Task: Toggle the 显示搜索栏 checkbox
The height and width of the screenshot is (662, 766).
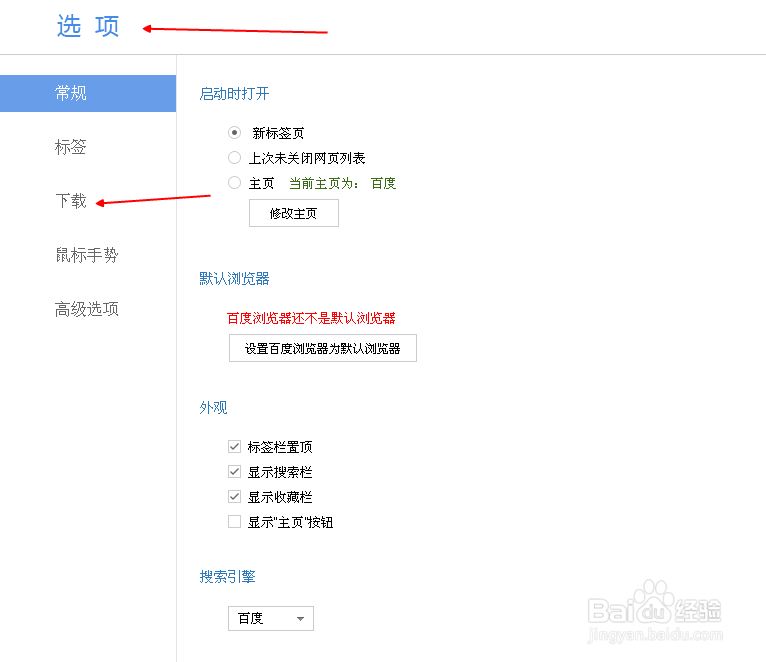Action: click(x=234, y=471)
